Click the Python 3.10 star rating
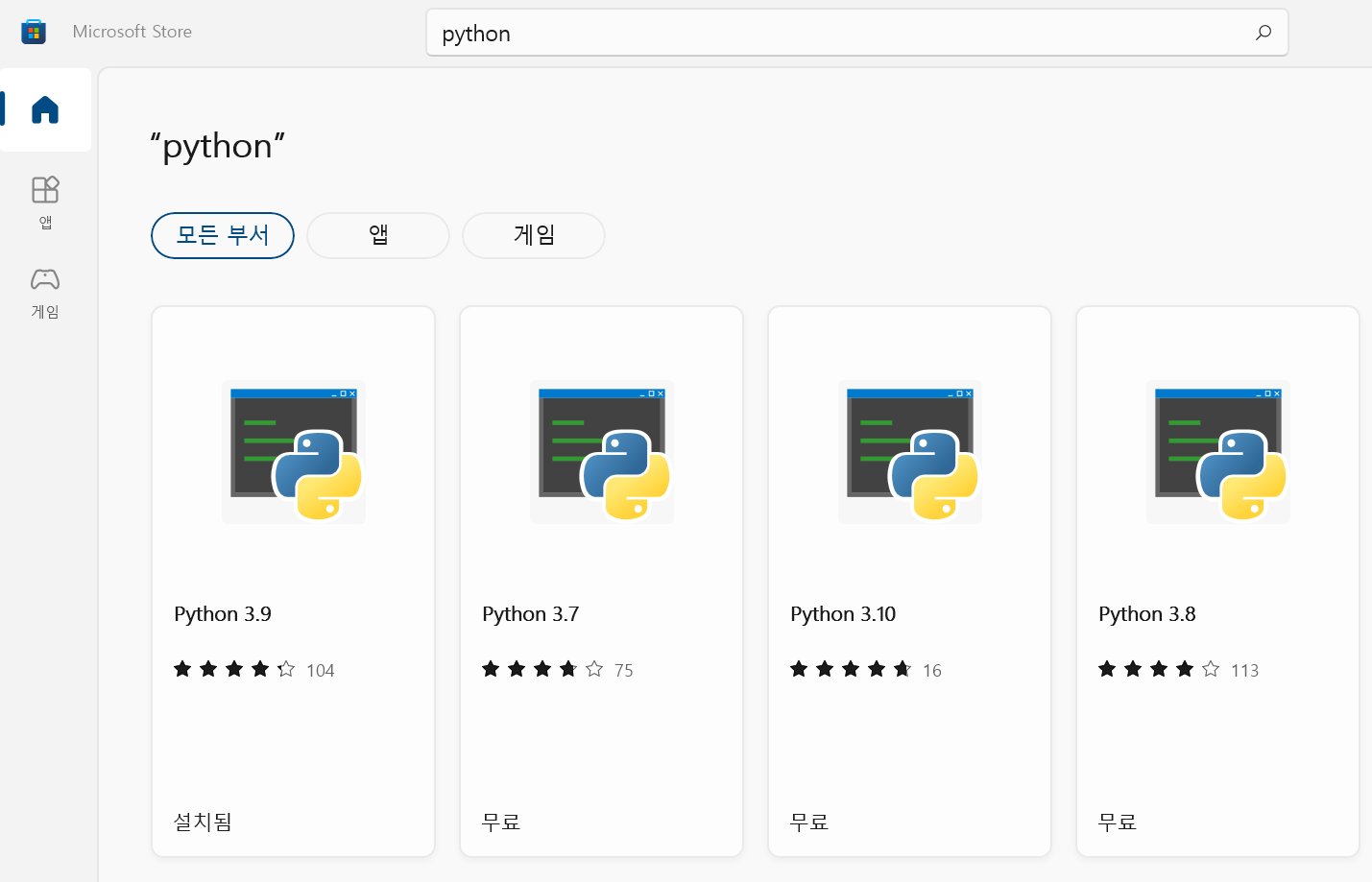 pos(851,669)
